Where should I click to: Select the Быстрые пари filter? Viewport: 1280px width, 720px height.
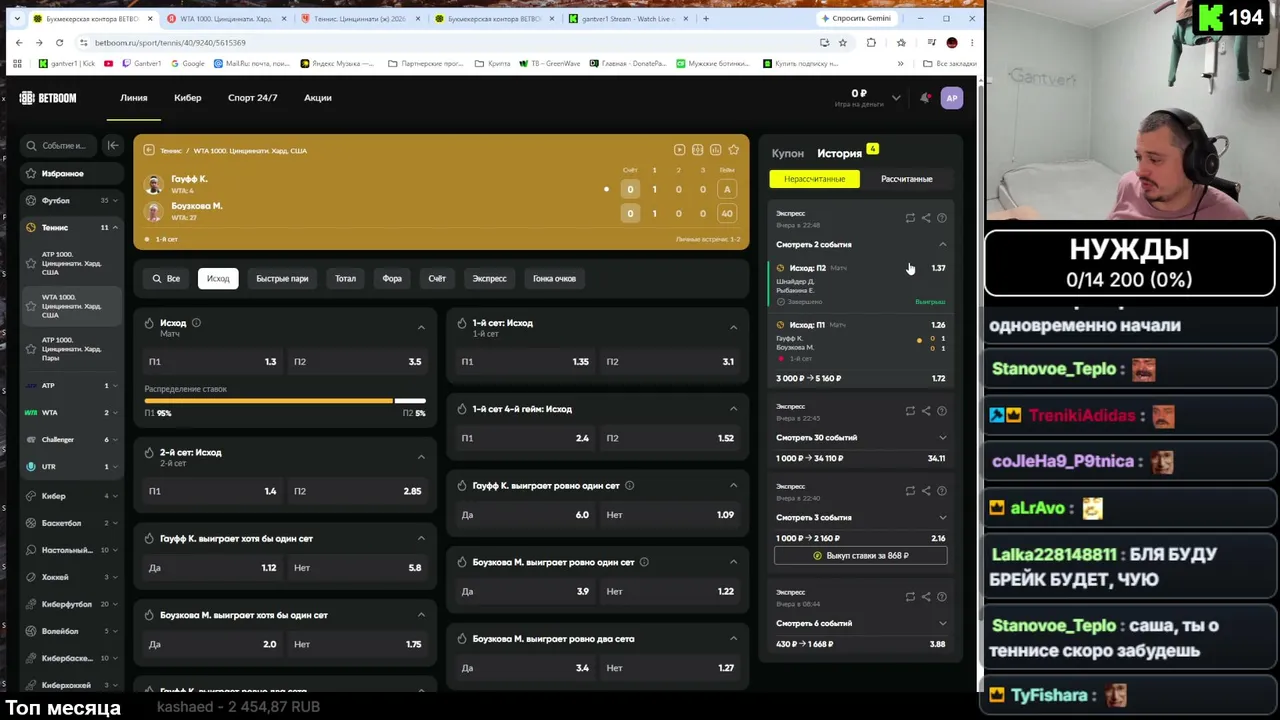click(282, 279)
